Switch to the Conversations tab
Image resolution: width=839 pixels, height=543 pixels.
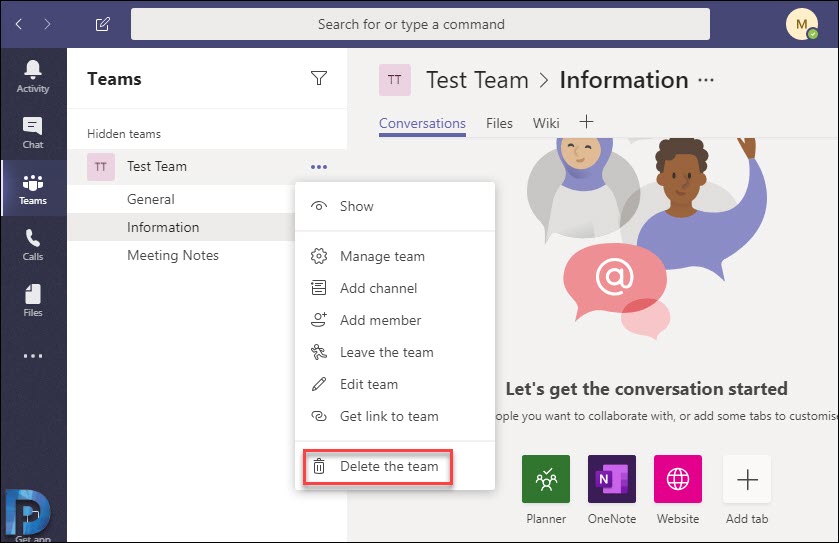422,124
